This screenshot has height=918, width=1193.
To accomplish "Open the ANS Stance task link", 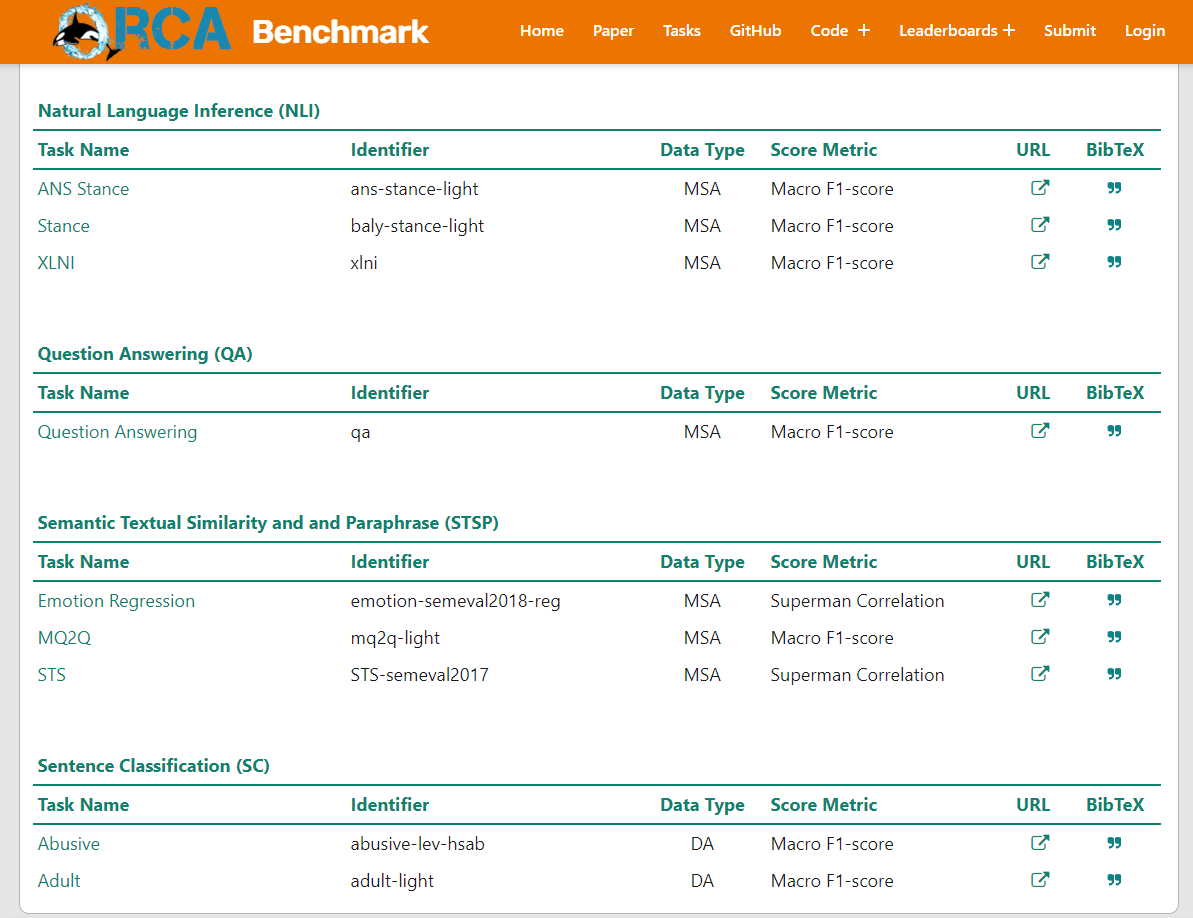I will [x=84, y=189].
